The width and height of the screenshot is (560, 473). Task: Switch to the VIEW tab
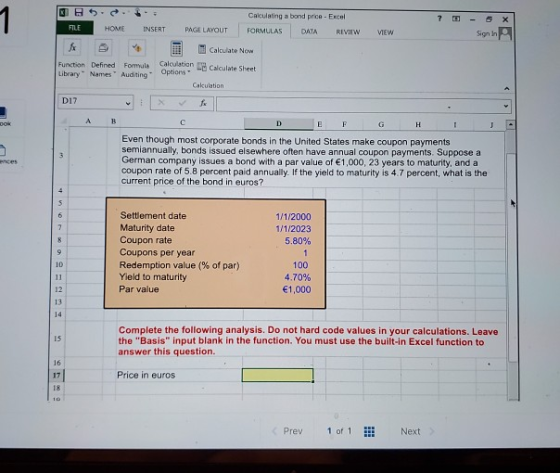pyautogui.click(x=385, y=33)
